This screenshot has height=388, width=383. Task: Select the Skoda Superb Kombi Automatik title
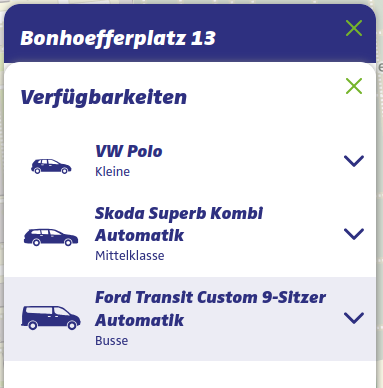coord(179,224)
